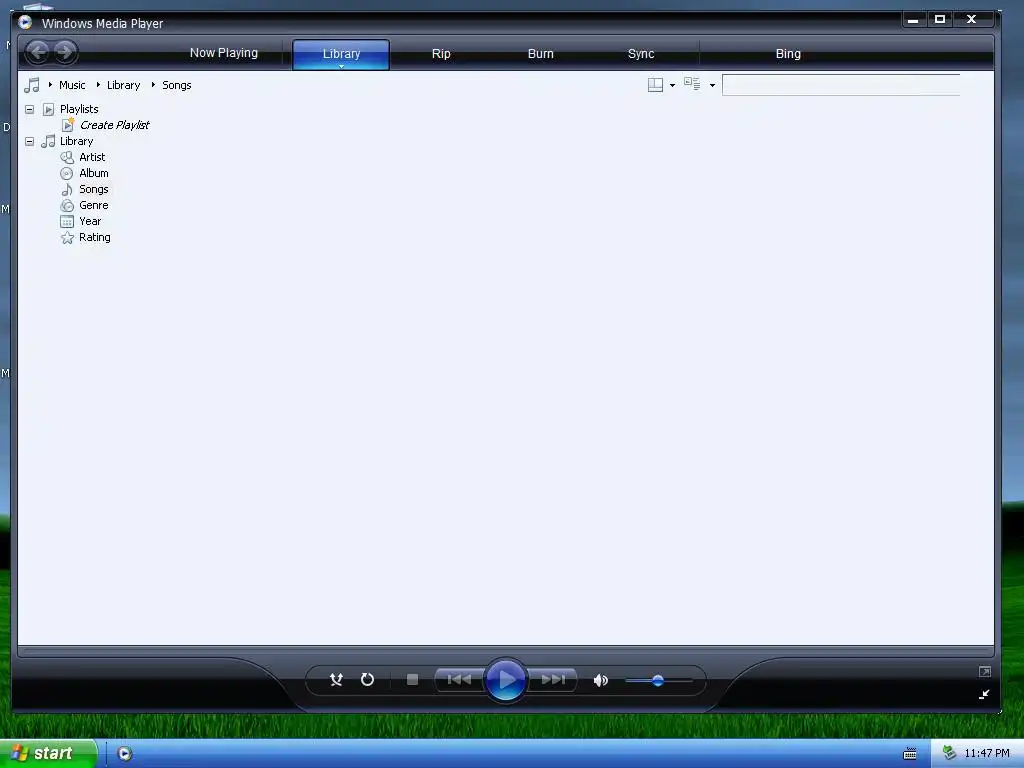Switch to the Burn tab
This screenshot has width=1024, height=768.
pyautogui.click(x=540, y=54)
